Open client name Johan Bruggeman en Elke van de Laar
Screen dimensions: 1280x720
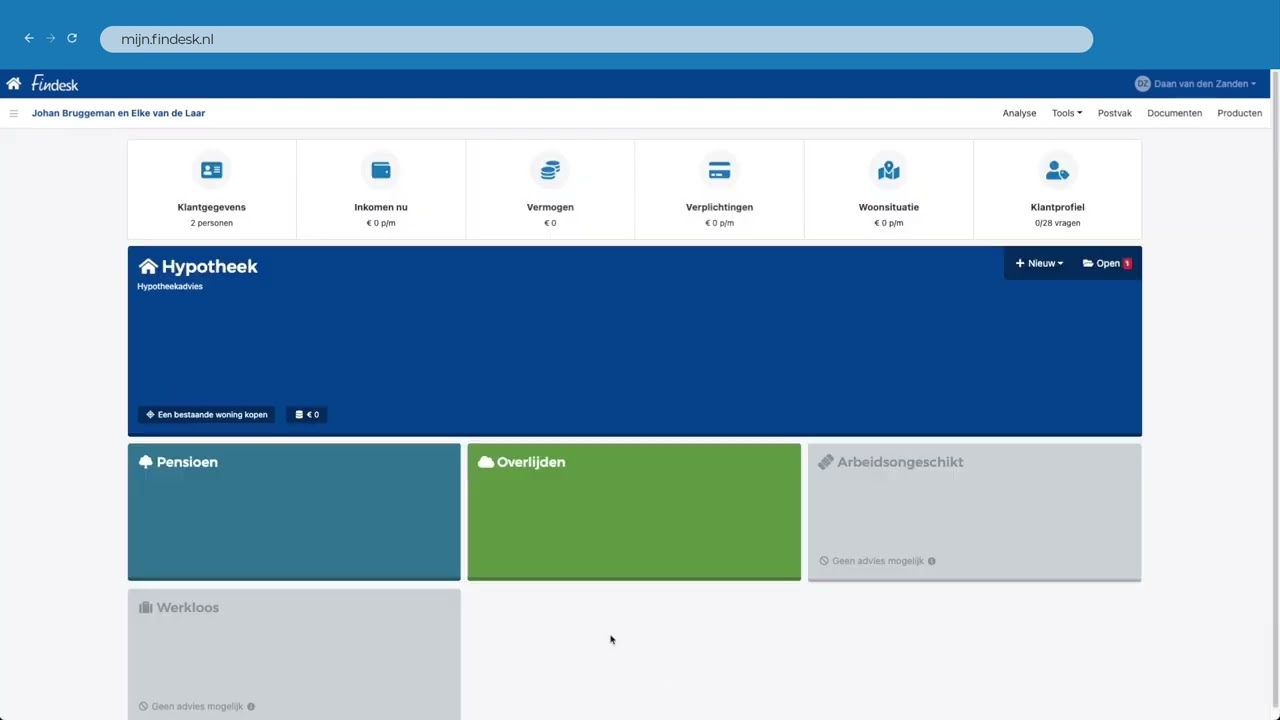(118, 113)
